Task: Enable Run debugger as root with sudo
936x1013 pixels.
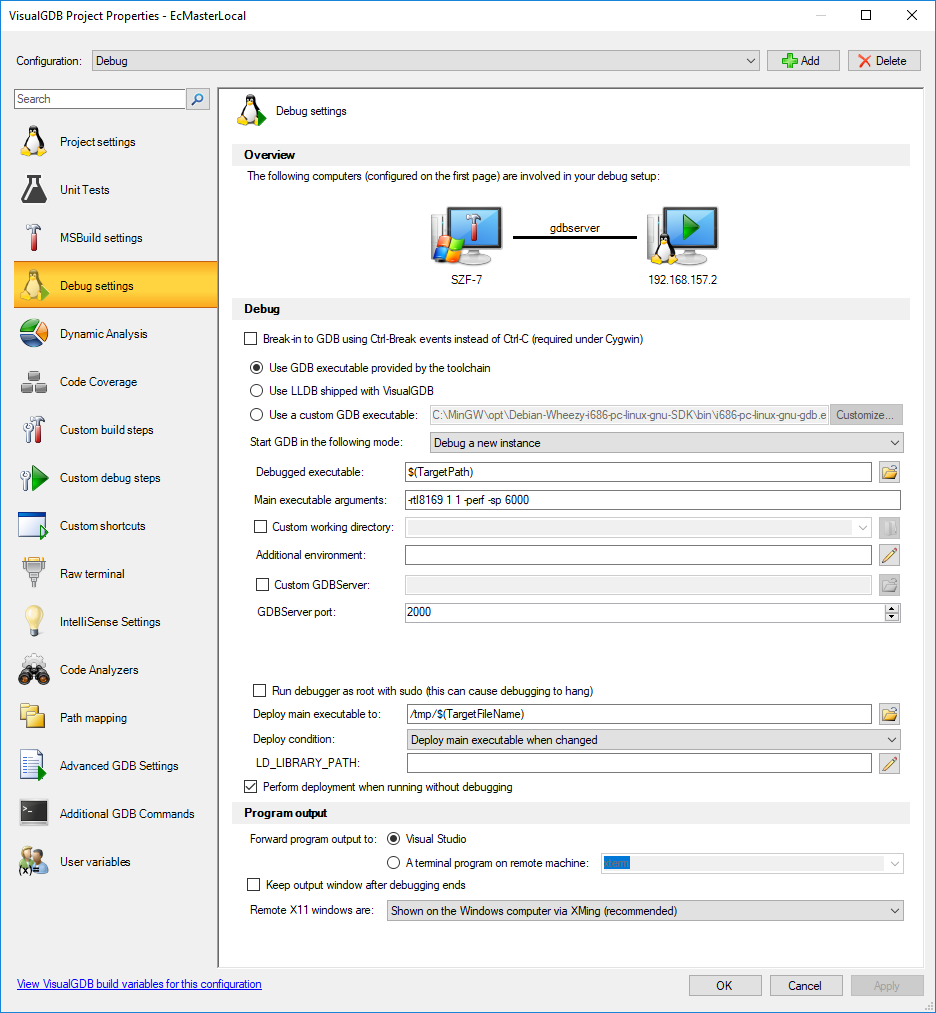Action: (x=259, y=691)
